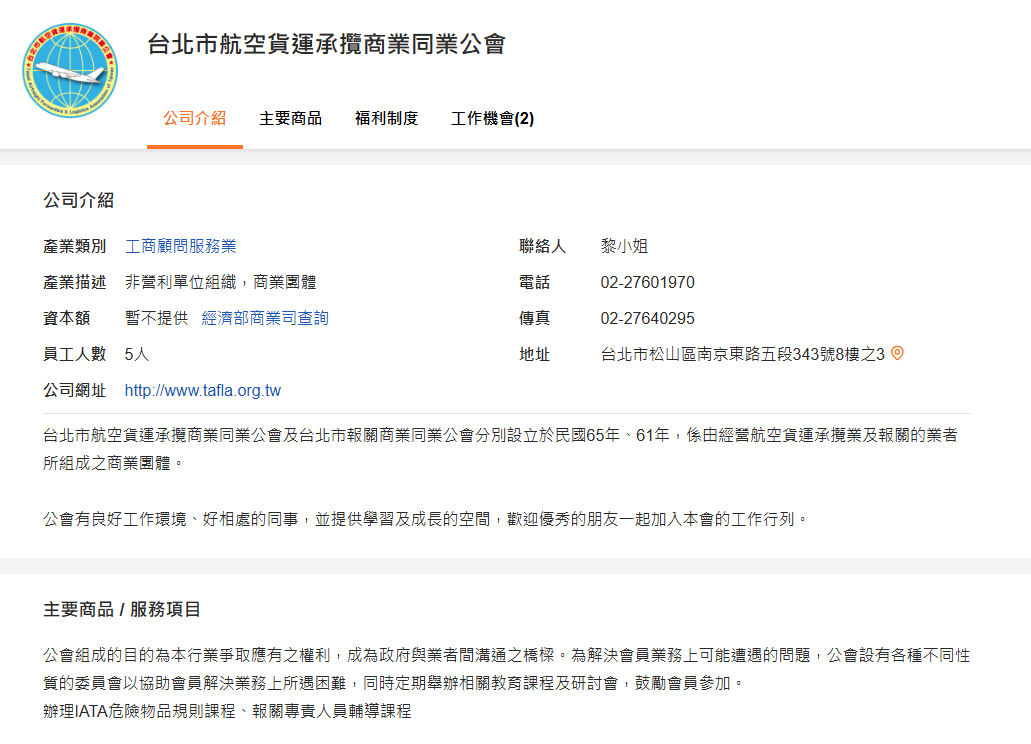Click the phone number 02-27601970
This screenshot has width=1031, height=744.
tap(647, 282)
